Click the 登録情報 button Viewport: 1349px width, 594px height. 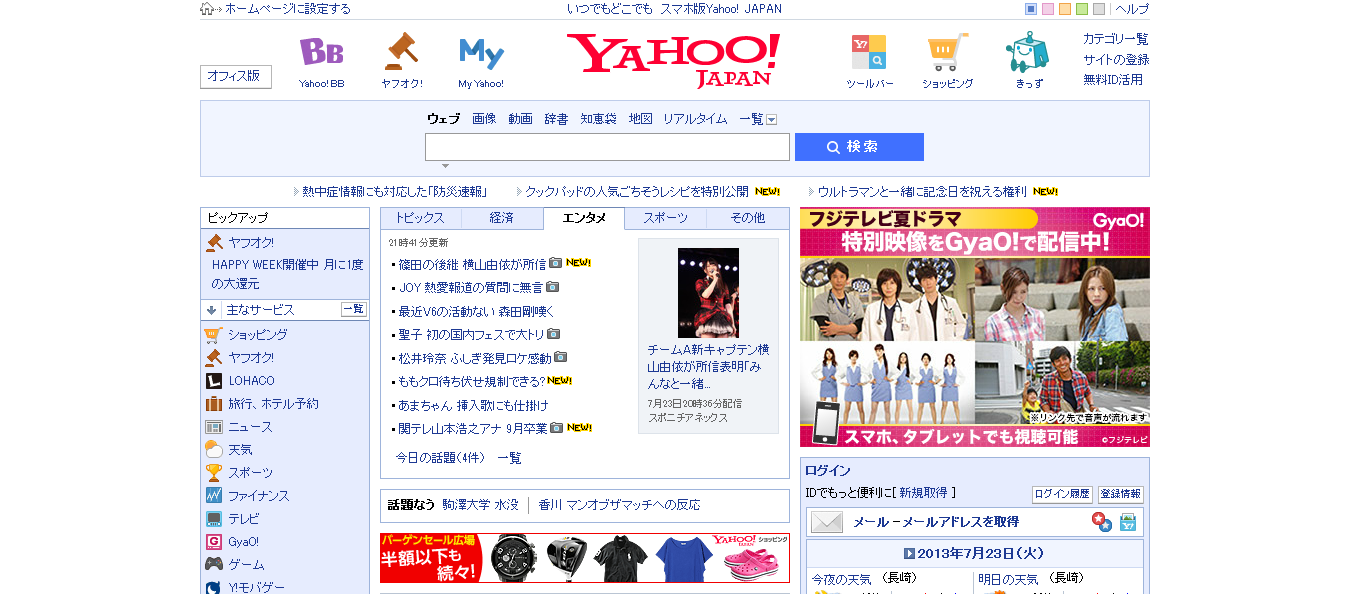[x=1120, y=494]
